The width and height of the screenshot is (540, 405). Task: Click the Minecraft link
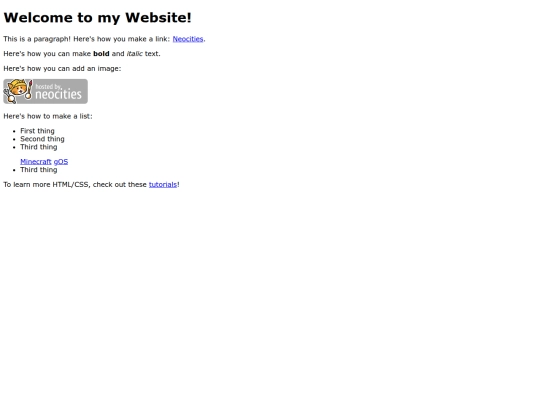[x=35, y=162]
